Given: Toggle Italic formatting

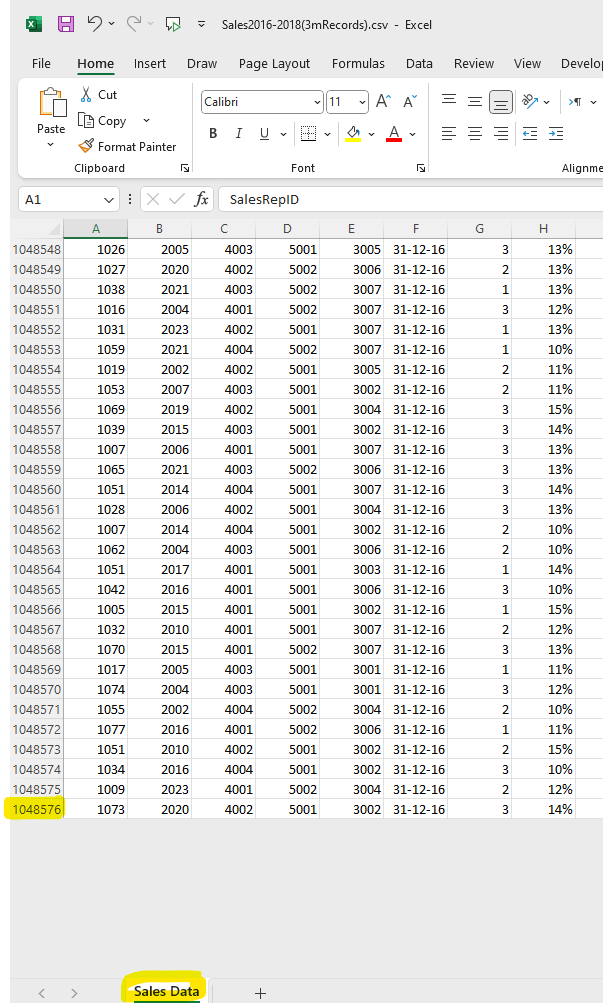Looking at the screenshot, I should 239,134.
